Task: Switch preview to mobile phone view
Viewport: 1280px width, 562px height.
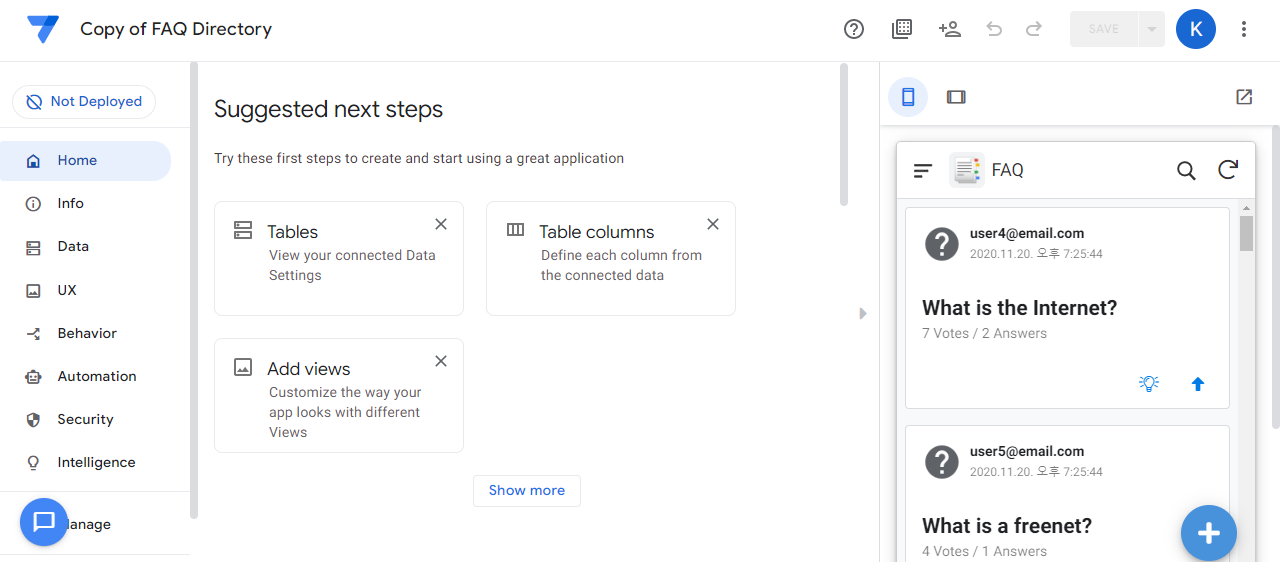Action: [908, 97]
